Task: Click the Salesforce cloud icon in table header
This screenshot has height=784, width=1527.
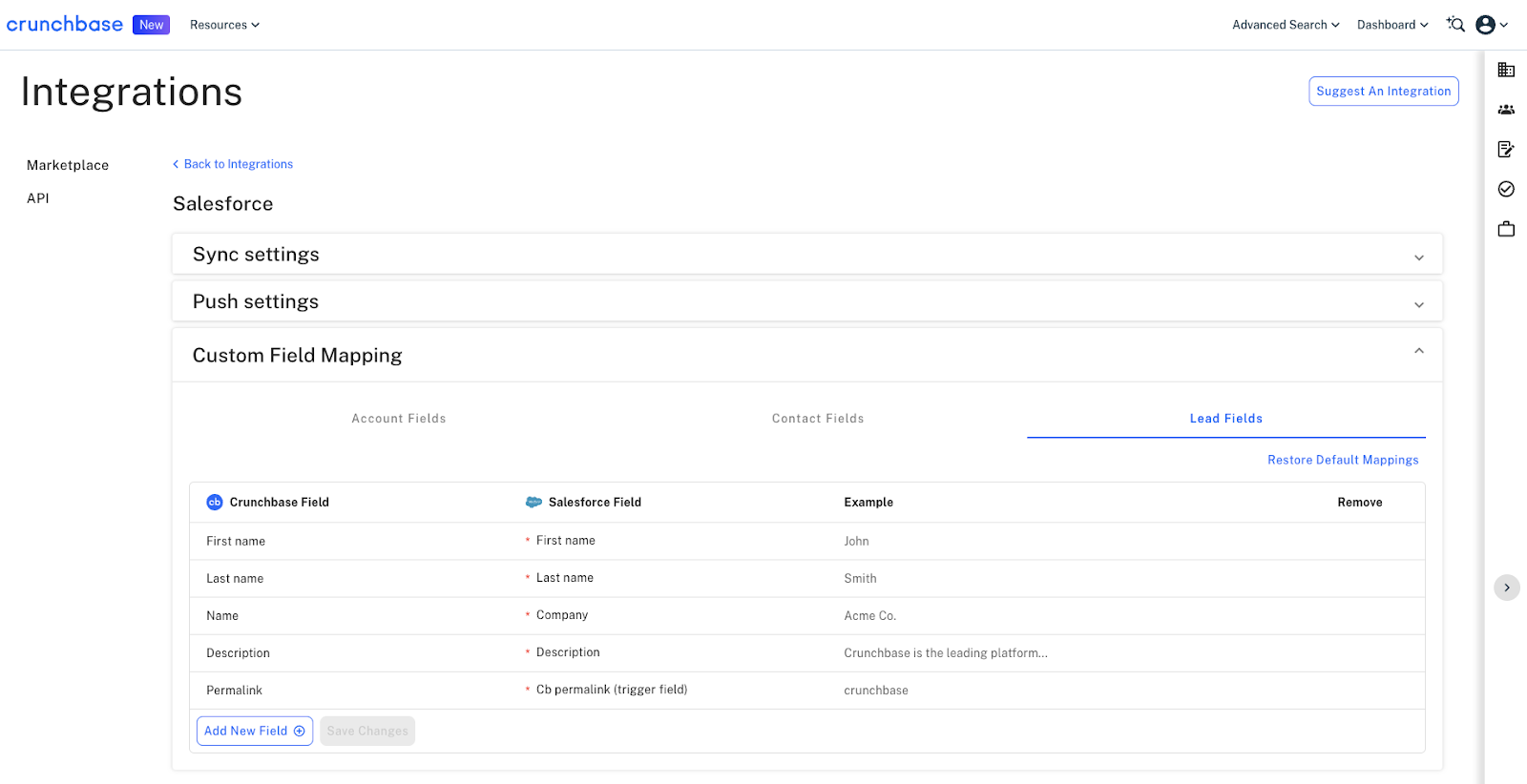Action: point(534,502)
